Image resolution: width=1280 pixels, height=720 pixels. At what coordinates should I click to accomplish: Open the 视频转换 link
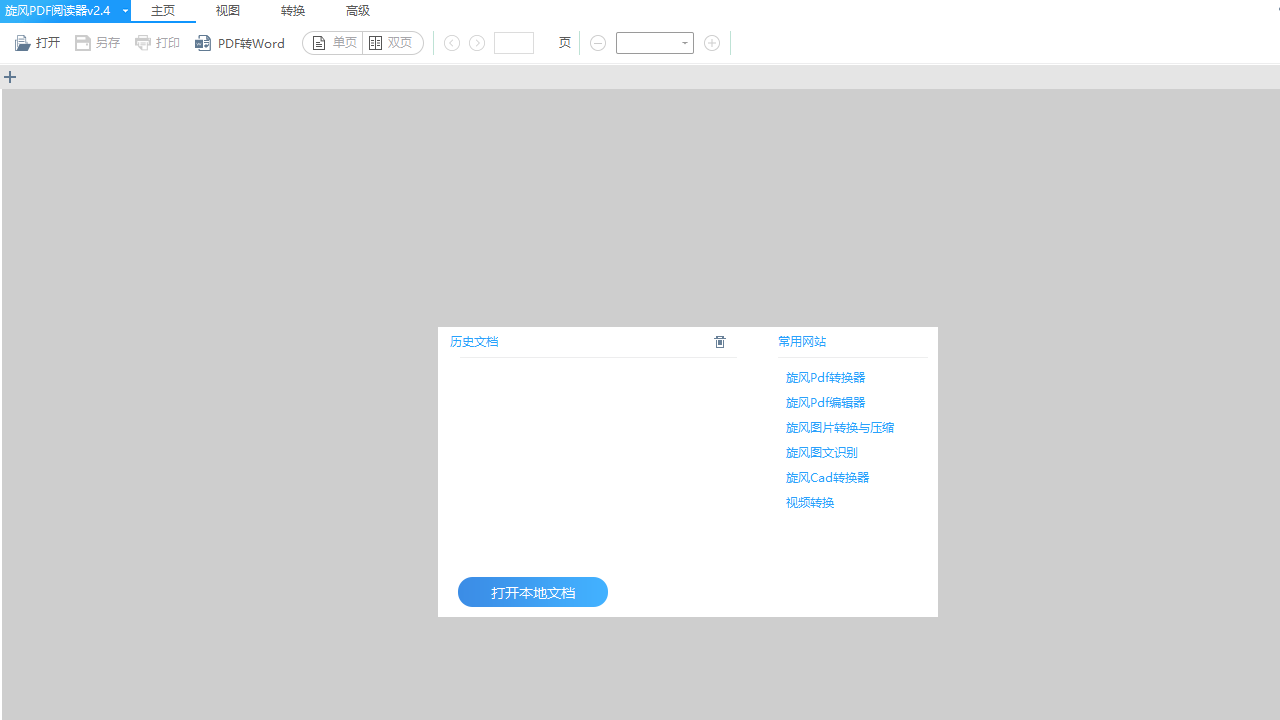click(x=810, y=502)
